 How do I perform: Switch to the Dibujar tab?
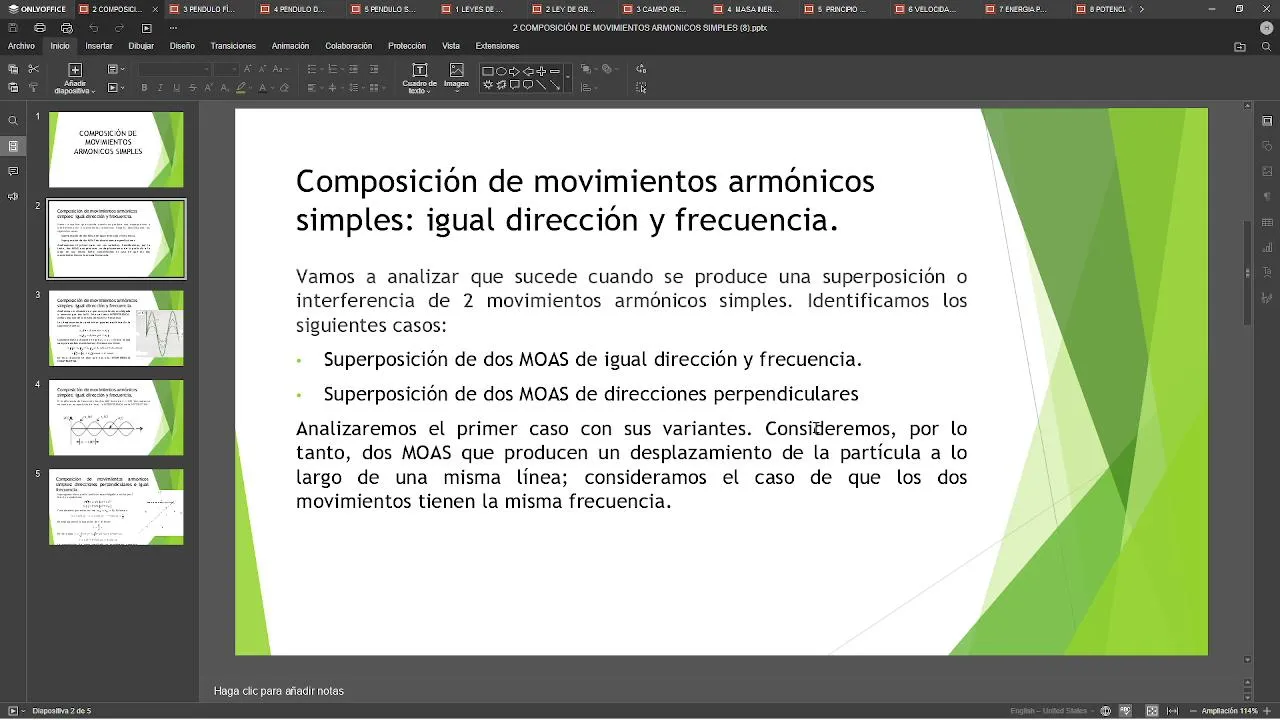pyautogui.click(x=141, y=46)
